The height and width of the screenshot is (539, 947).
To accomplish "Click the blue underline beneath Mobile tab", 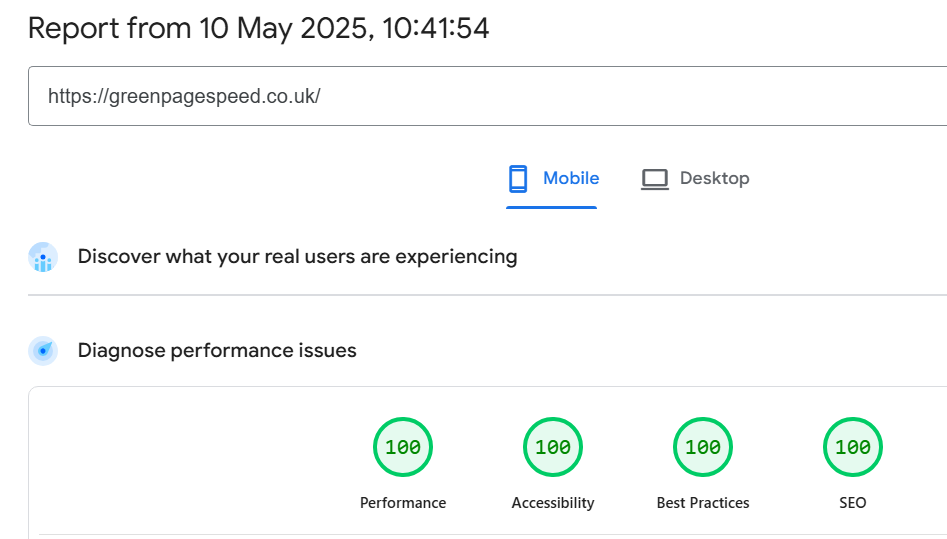I will click(551, 207).
